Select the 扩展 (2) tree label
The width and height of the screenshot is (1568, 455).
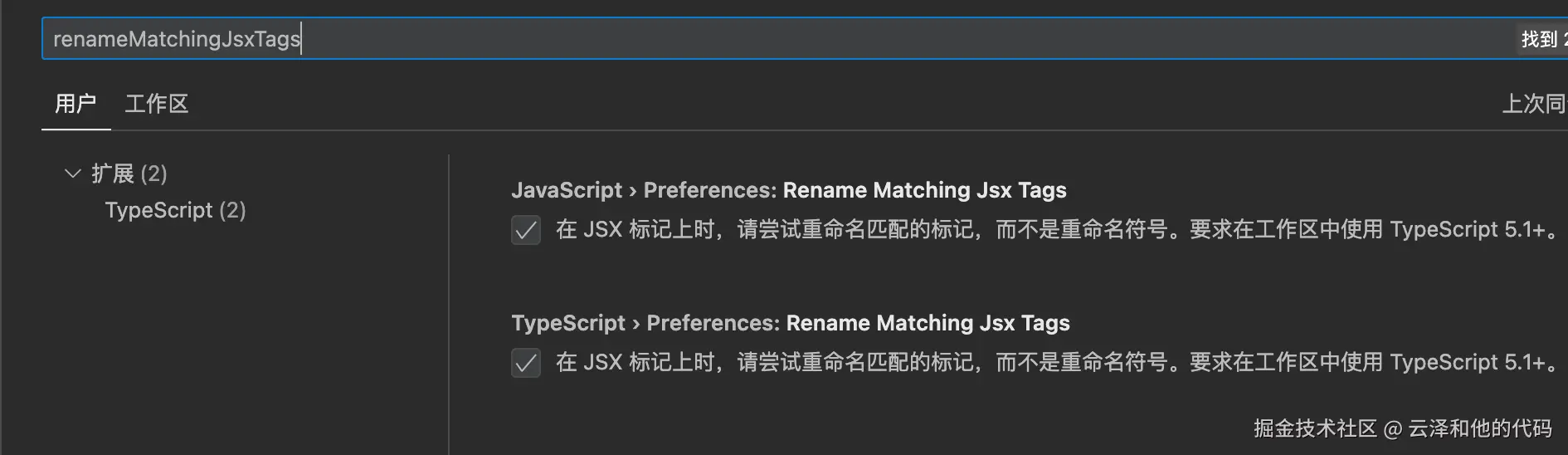tap(129, 174)
